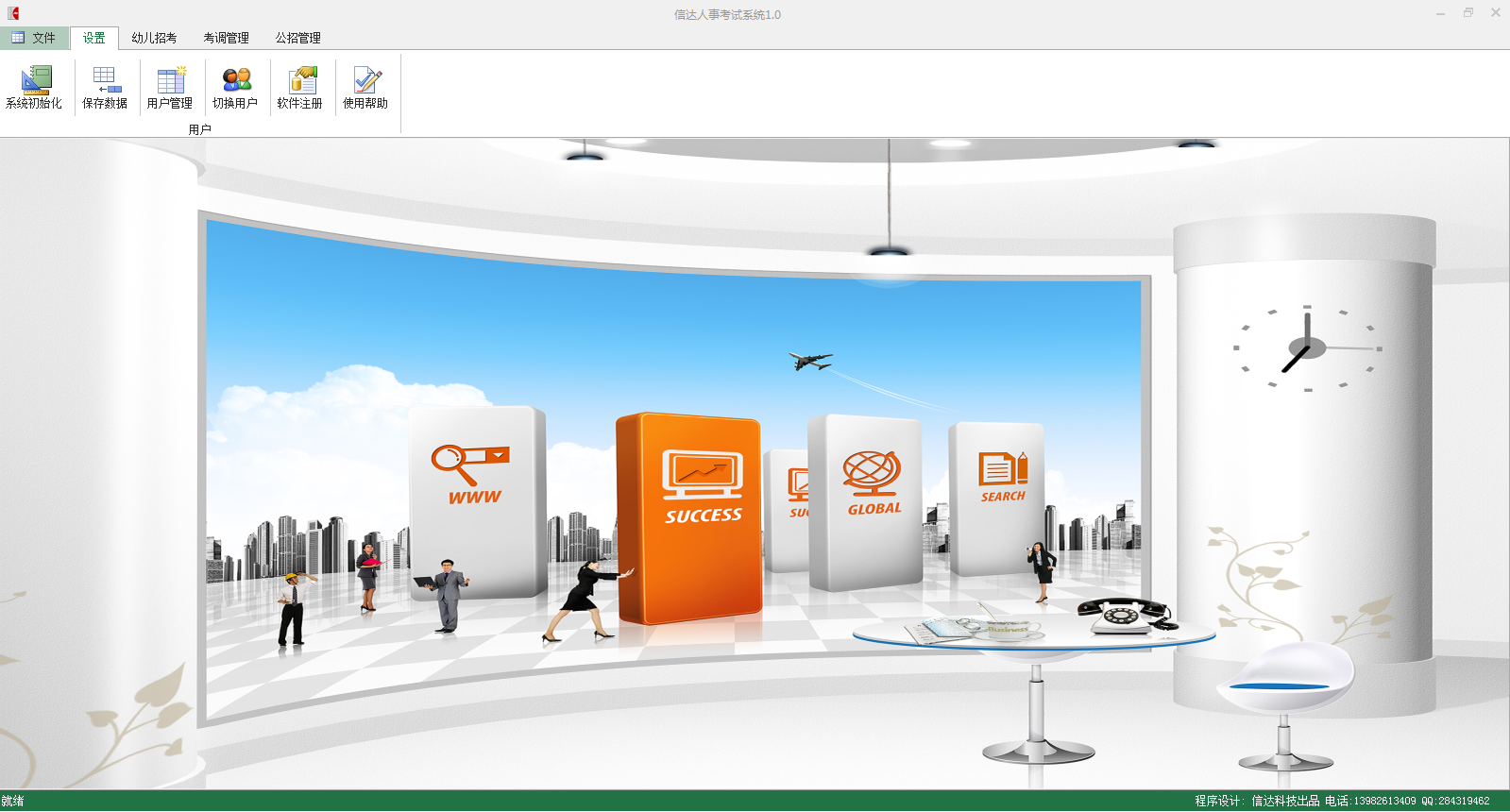Screen dimensions: 1510x812
Task: Click the wall clock on the pillar
Action: pos(1308,348)
